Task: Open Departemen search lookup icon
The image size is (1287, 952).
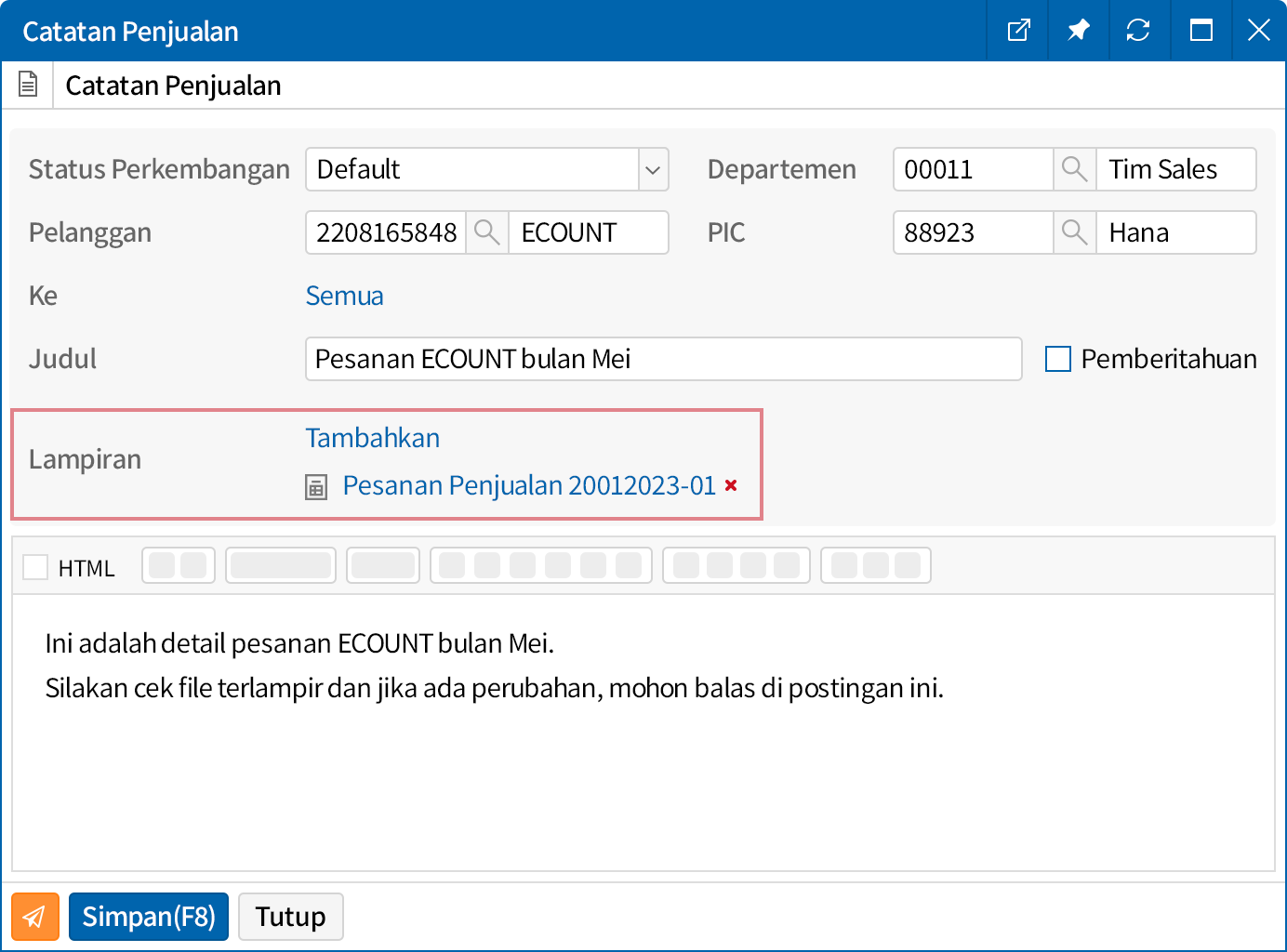Action: pyautogui.click(x=1074, y=169)
